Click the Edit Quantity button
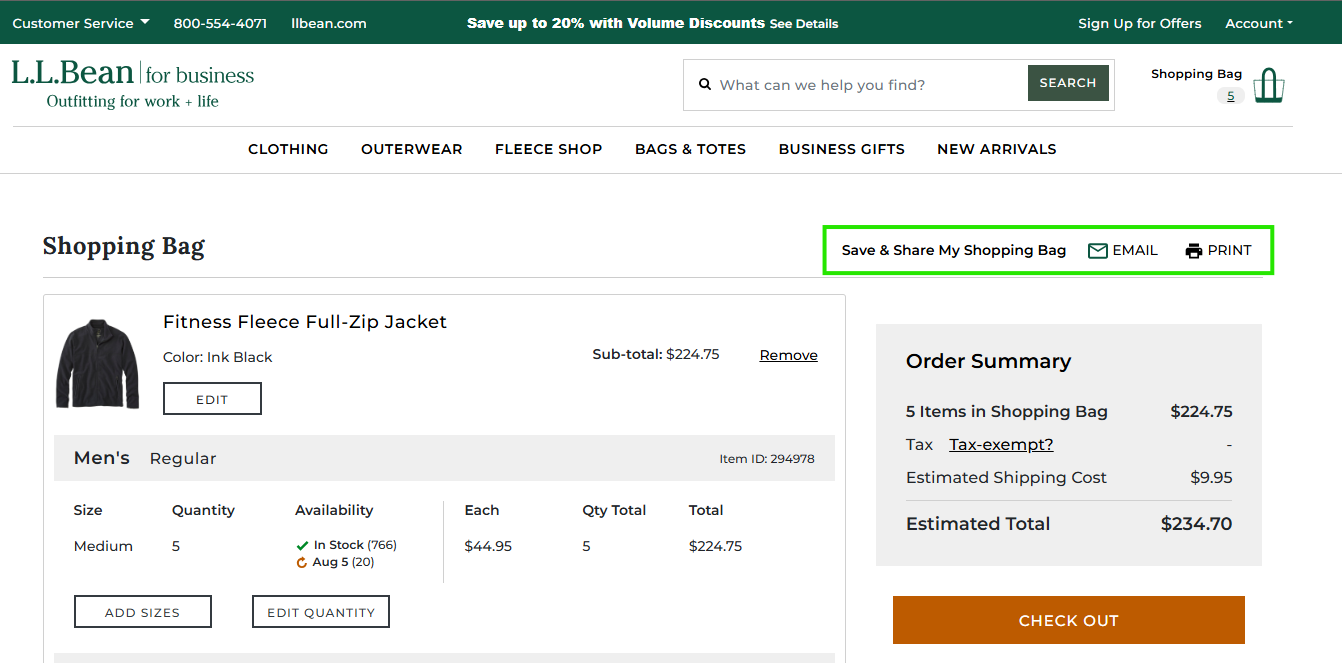This screenshot has width=1342, height=663. (321, 612)
